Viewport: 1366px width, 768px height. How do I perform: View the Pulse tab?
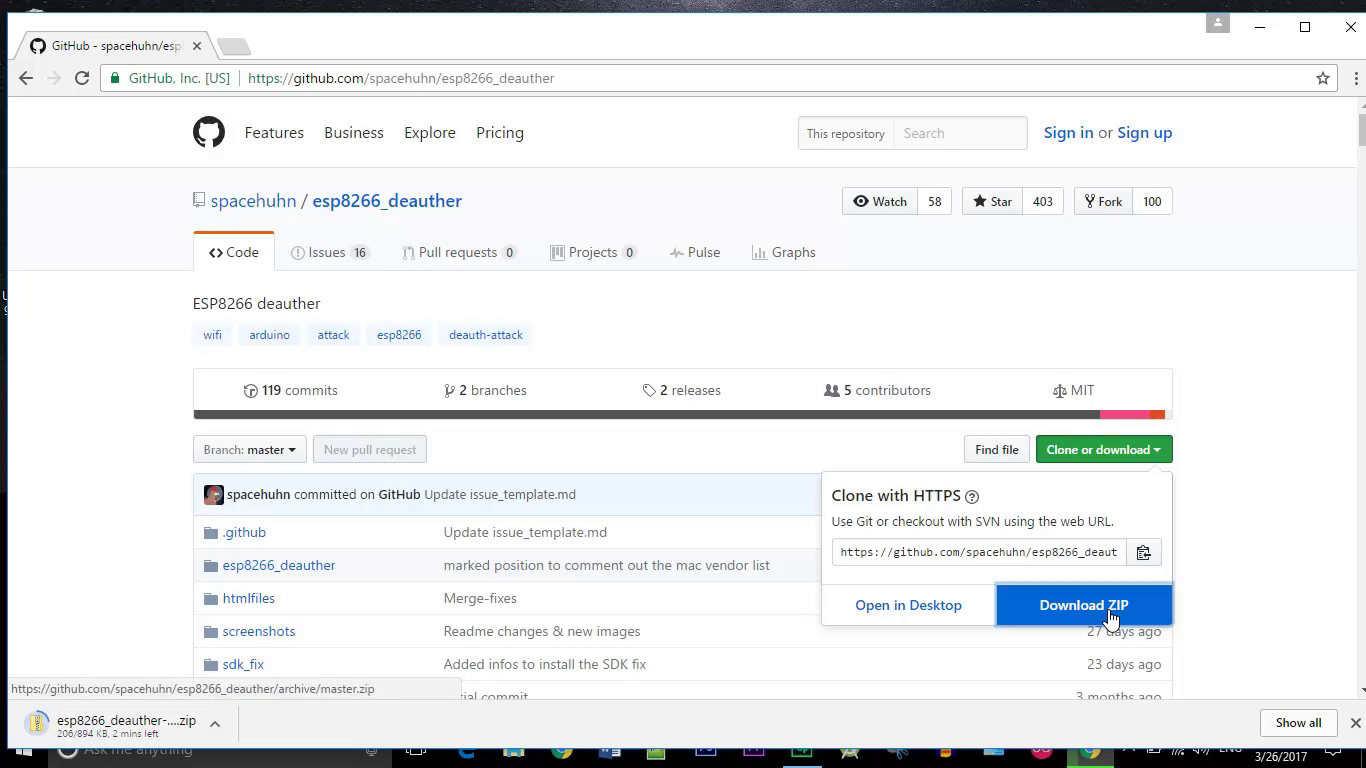pyautogui.click(x=695, y=252)
